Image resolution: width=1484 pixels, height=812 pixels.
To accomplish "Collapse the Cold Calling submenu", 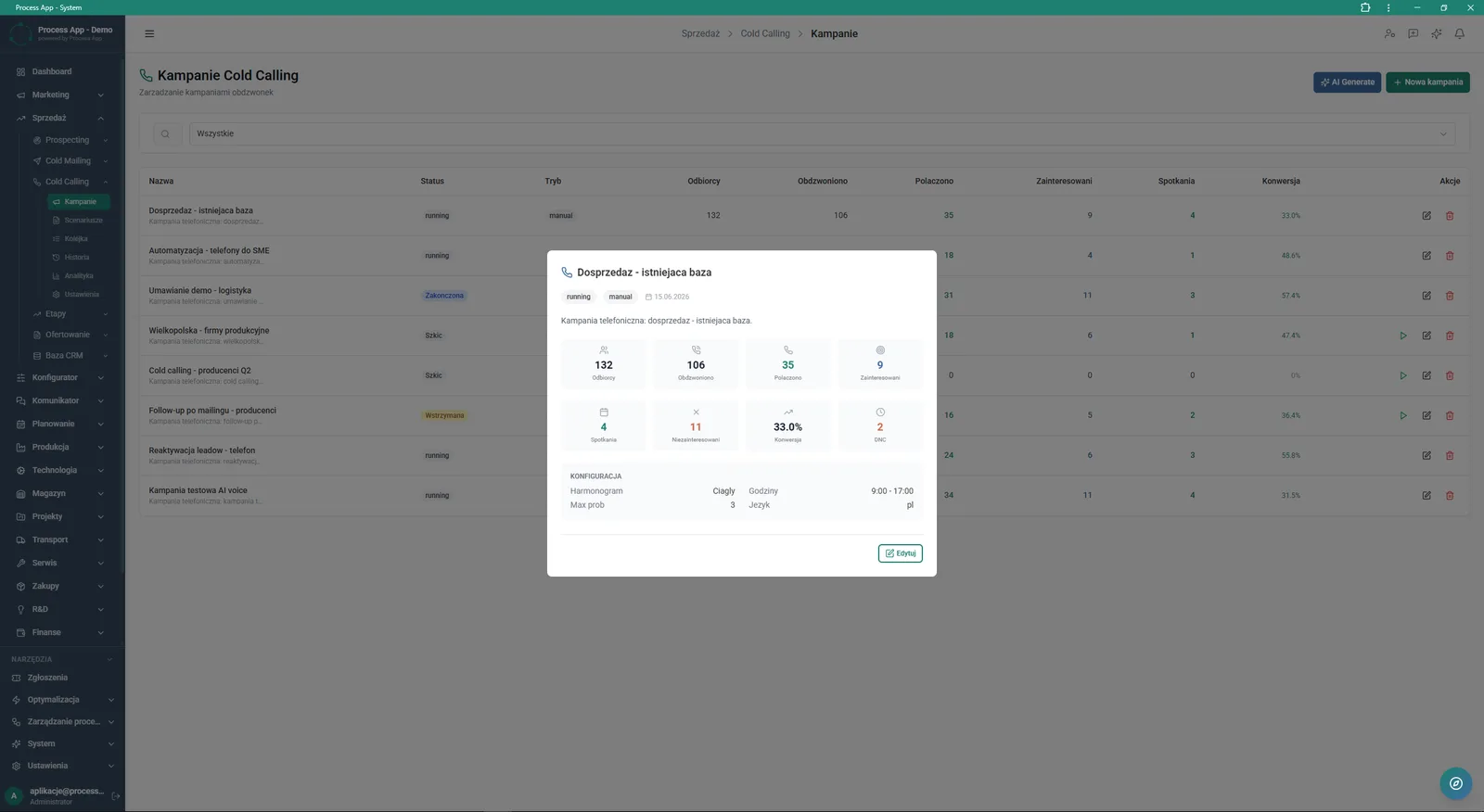I will (70, 182).
